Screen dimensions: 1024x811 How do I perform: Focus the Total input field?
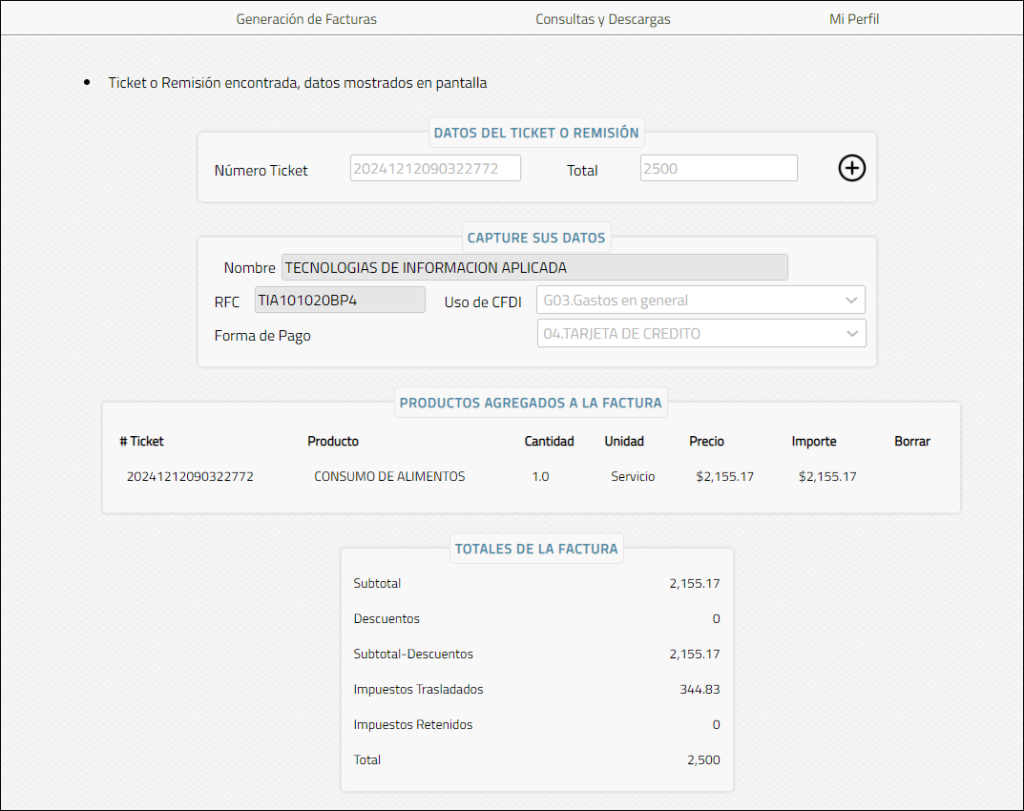pyautogui.click(x=718, y=168)
